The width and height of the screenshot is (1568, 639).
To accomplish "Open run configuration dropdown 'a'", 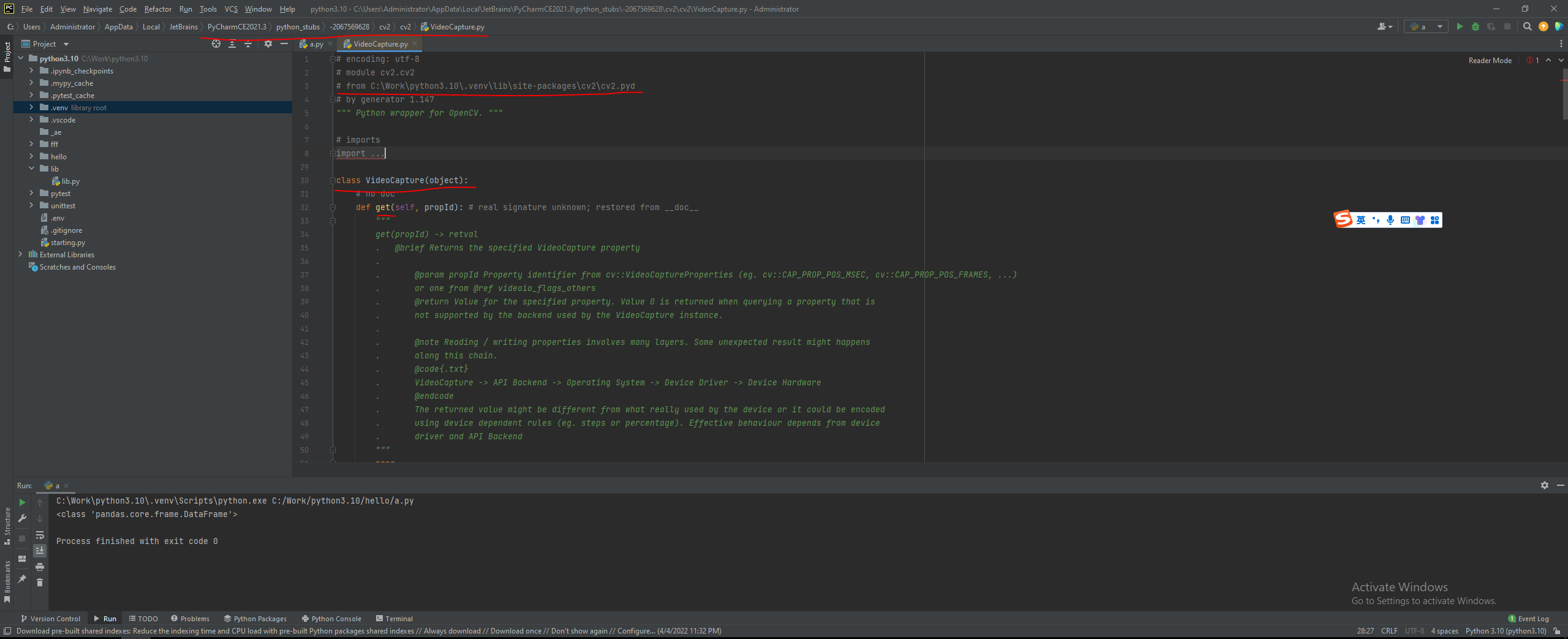I will coord(1426,26).
